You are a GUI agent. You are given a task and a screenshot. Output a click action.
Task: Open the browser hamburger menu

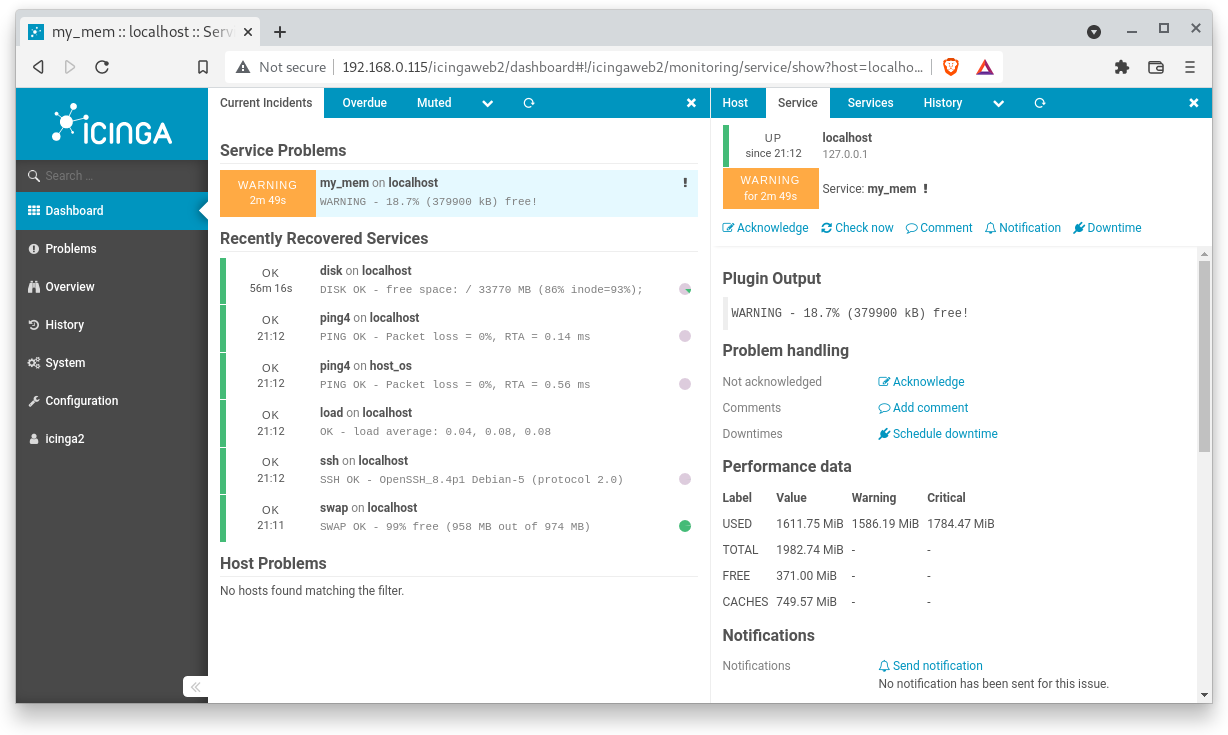click(1190, 67)
